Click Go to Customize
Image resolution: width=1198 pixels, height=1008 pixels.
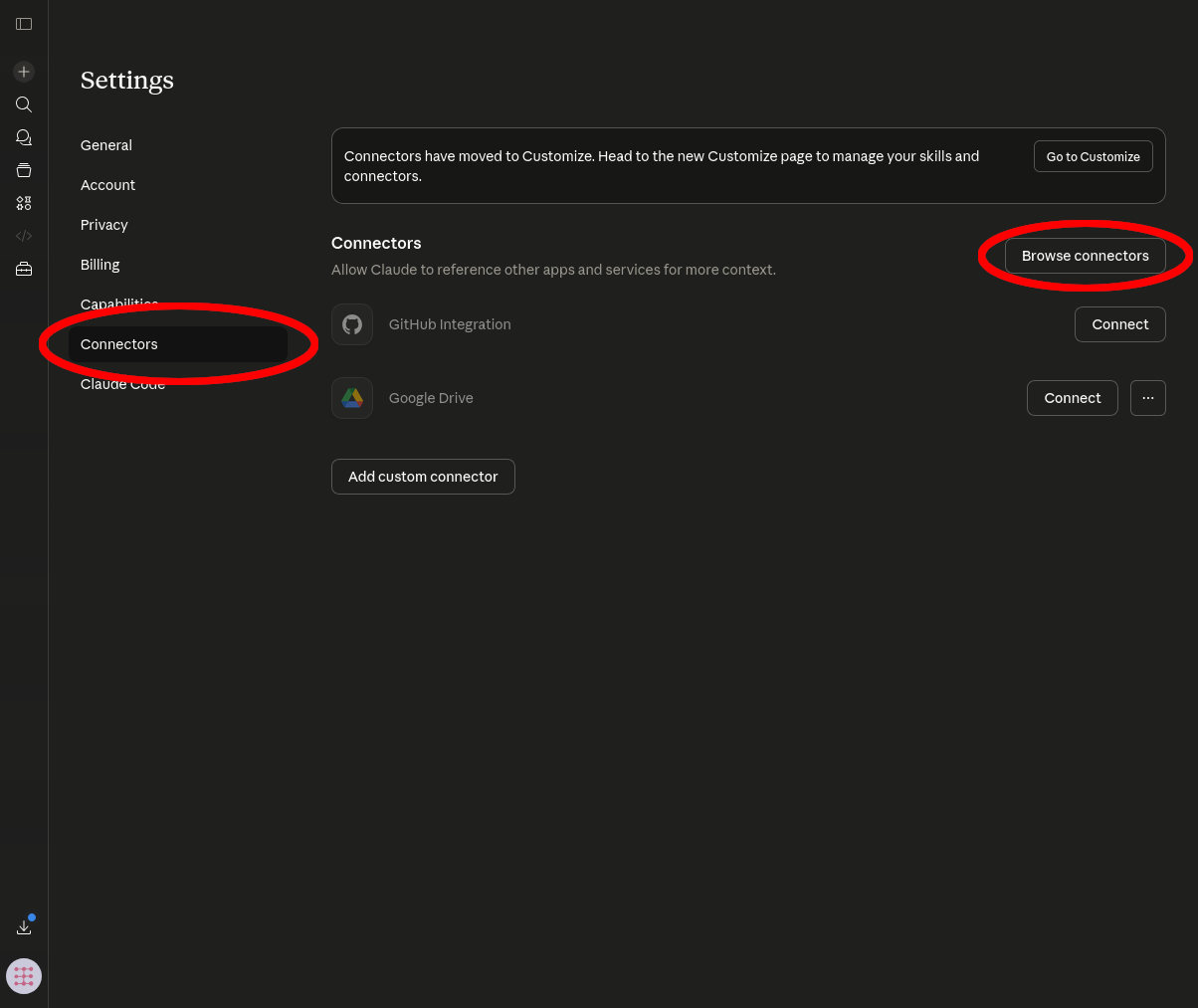pyautogui.click(x=1093, y=156)
